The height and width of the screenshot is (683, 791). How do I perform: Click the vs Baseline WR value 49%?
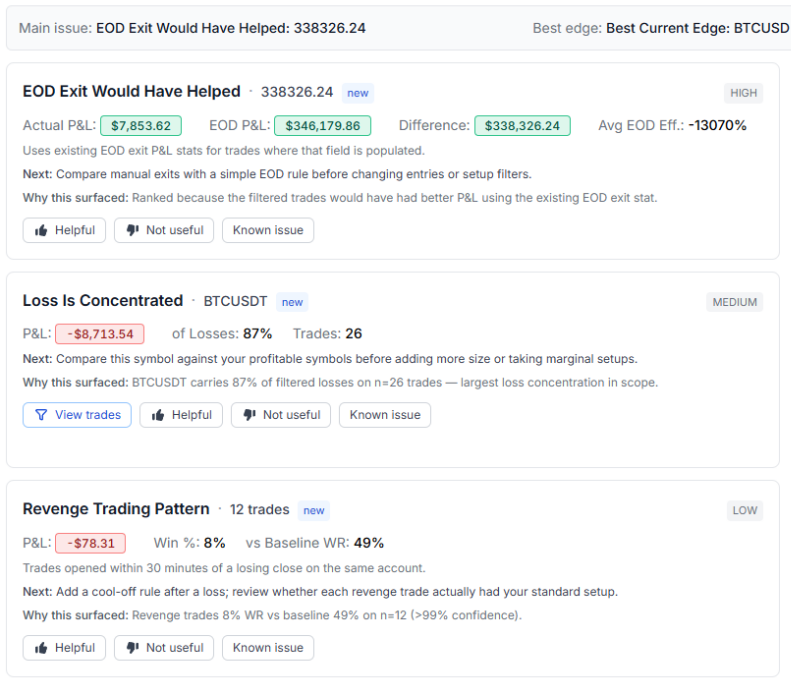coord(369,543)
